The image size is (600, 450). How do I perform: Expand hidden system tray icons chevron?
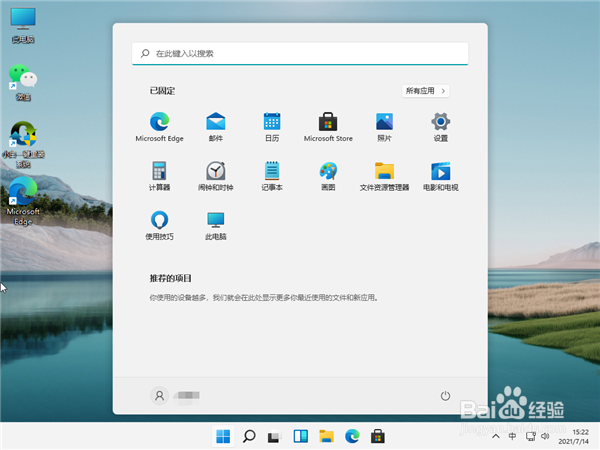[496, 436]
